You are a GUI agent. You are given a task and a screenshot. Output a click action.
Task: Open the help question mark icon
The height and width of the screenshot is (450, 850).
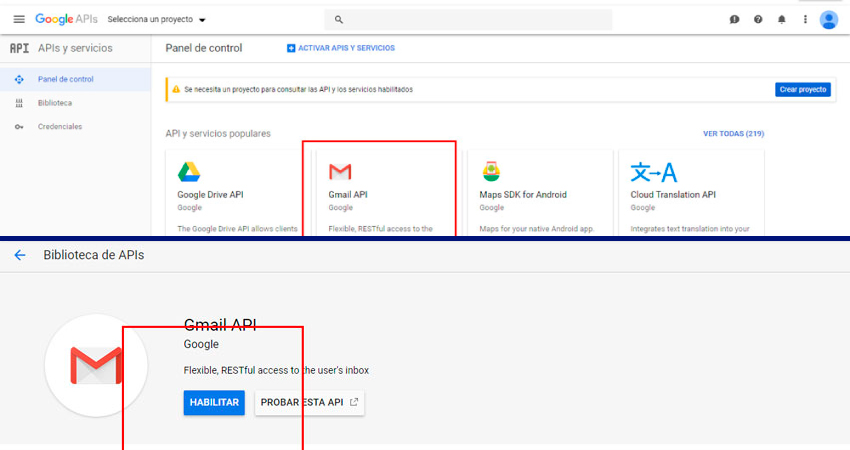(758, 20)
